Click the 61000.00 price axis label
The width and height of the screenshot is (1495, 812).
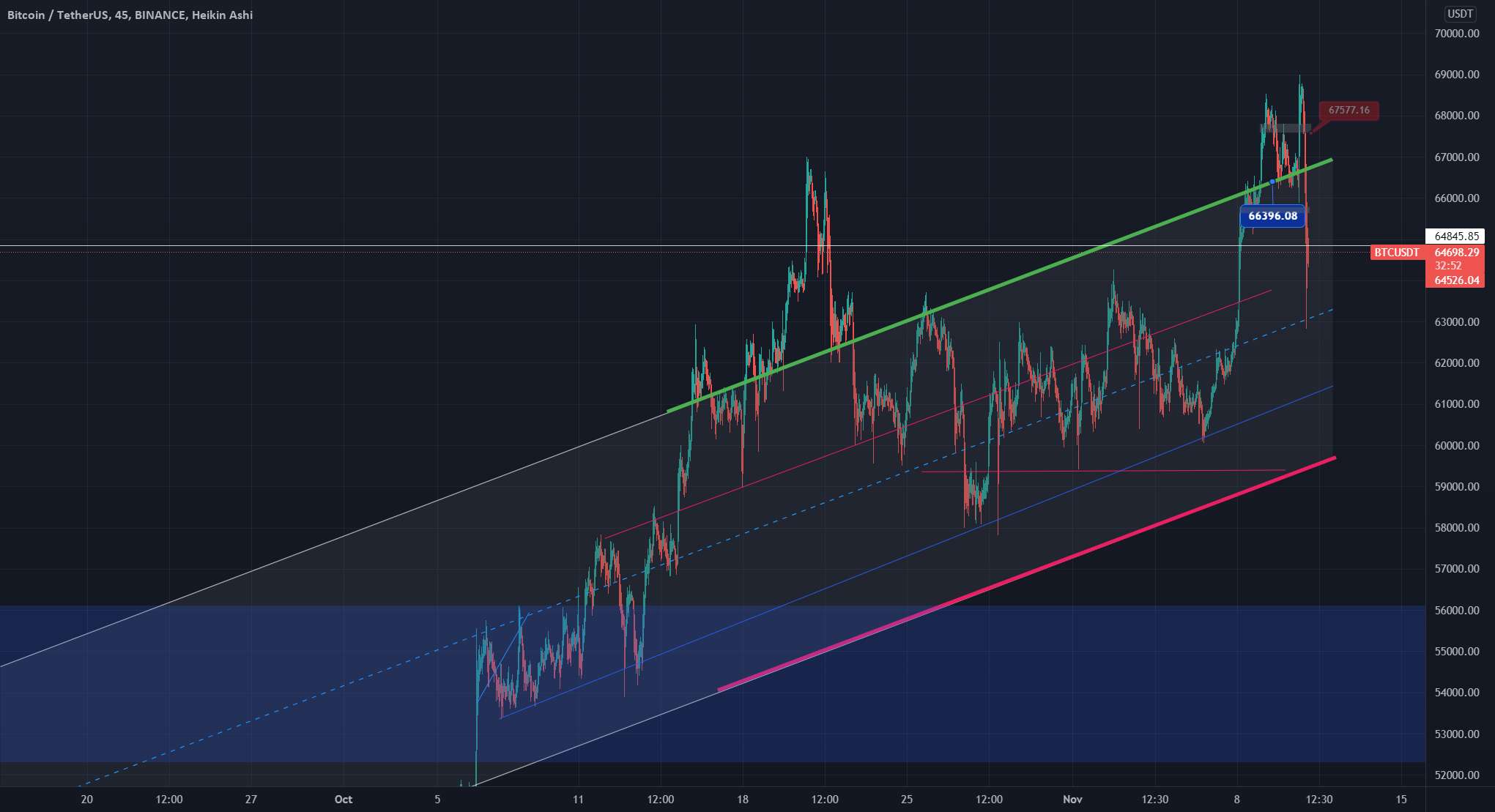tap(1457, 404)
